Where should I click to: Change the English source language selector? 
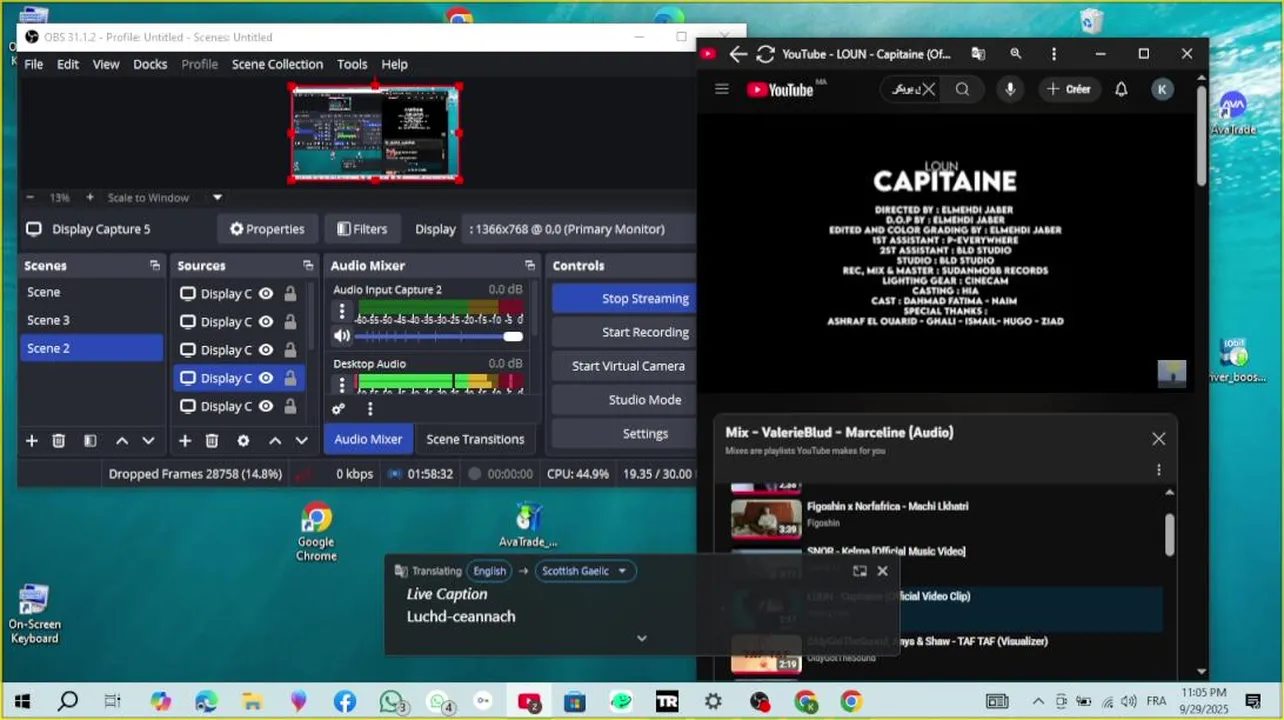[x=489, y=571]
